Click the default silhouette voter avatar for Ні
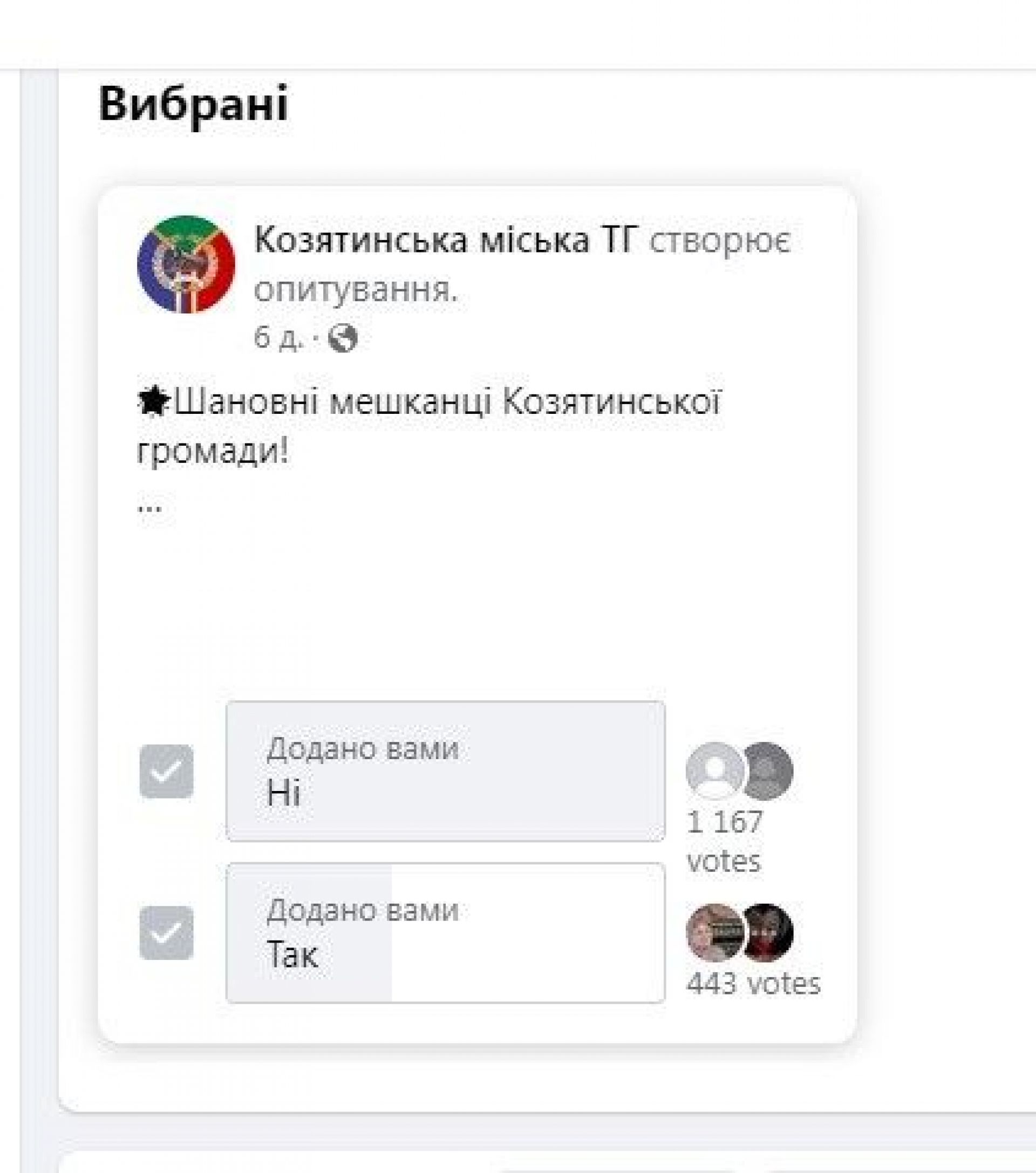 point(714,770)
